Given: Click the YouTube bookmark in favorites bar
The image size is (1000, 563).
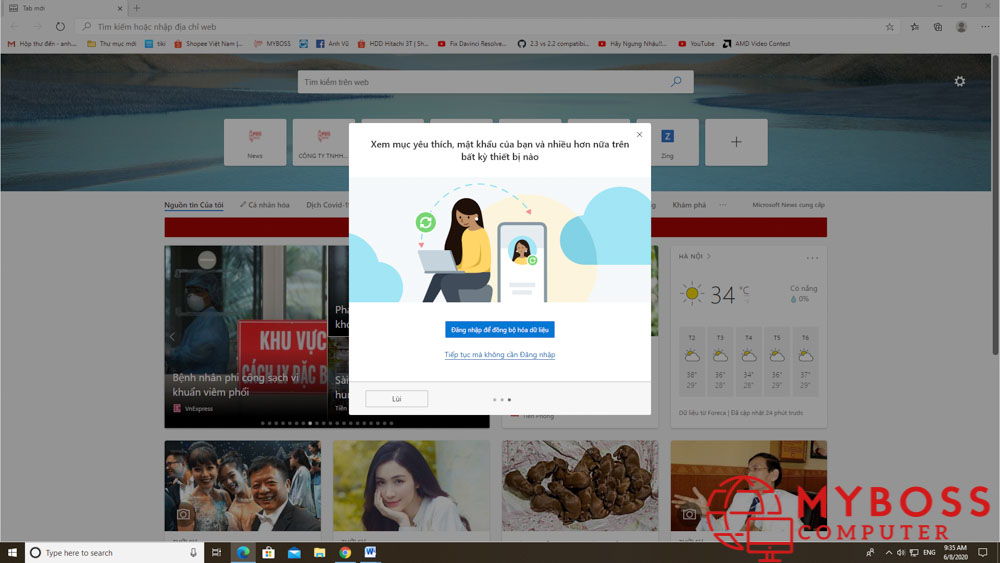Looking at the screenshot, I should [697, 44].
